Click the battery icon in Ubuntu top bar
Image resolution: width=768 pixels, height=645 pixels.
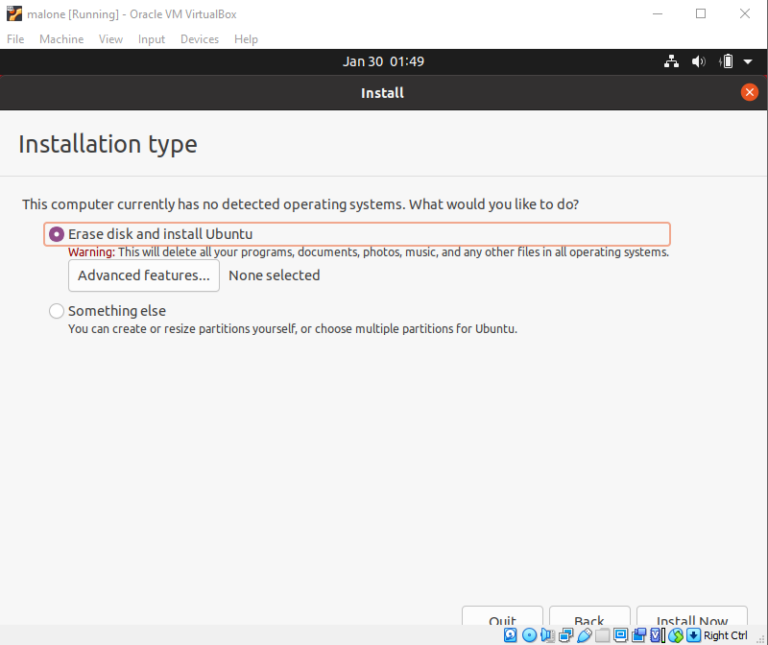727,62
